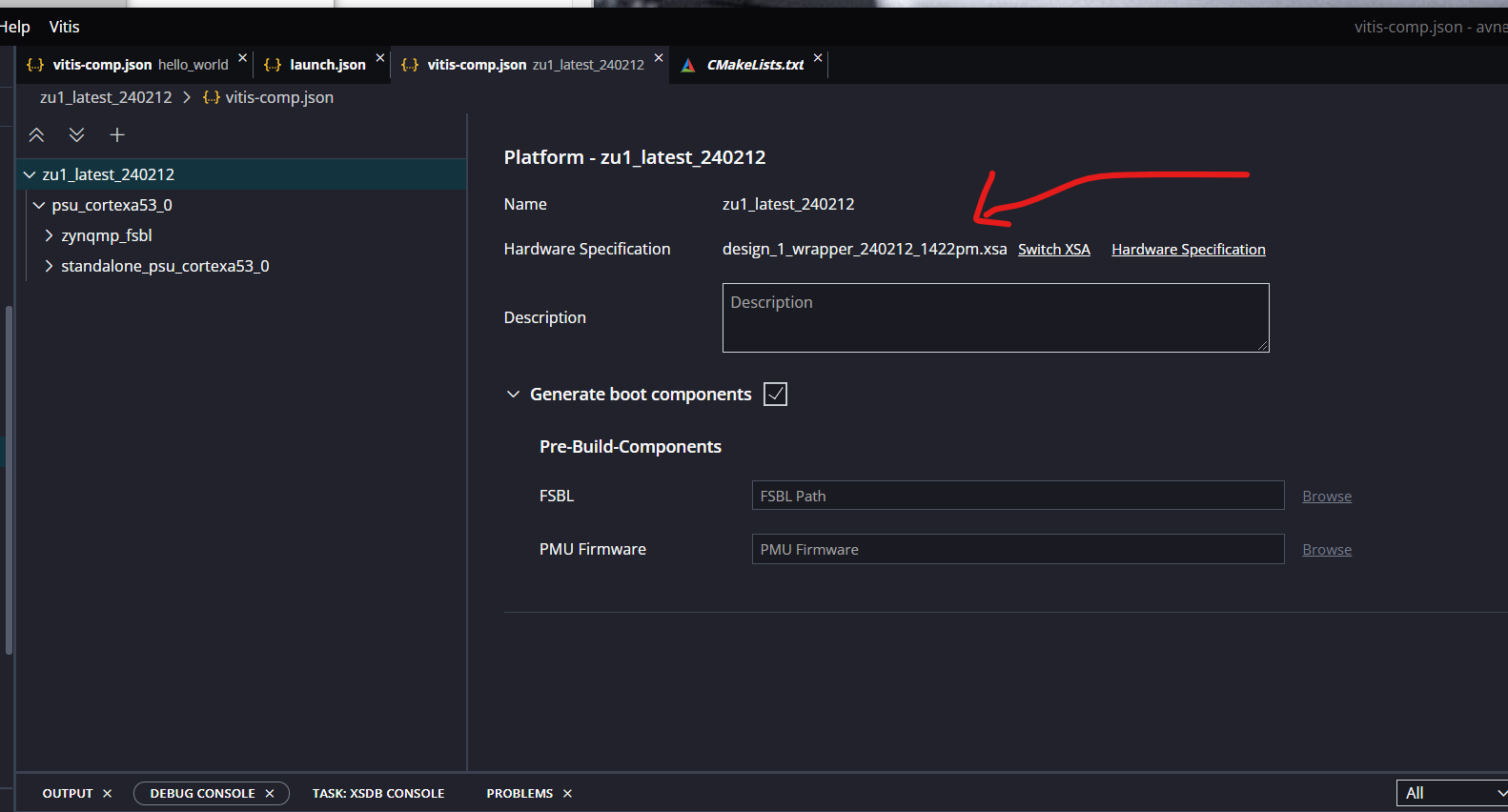Screen dimensions: 1508x812
Task: Close the OUTPUT panel tab
Action: tap(108, 794)
